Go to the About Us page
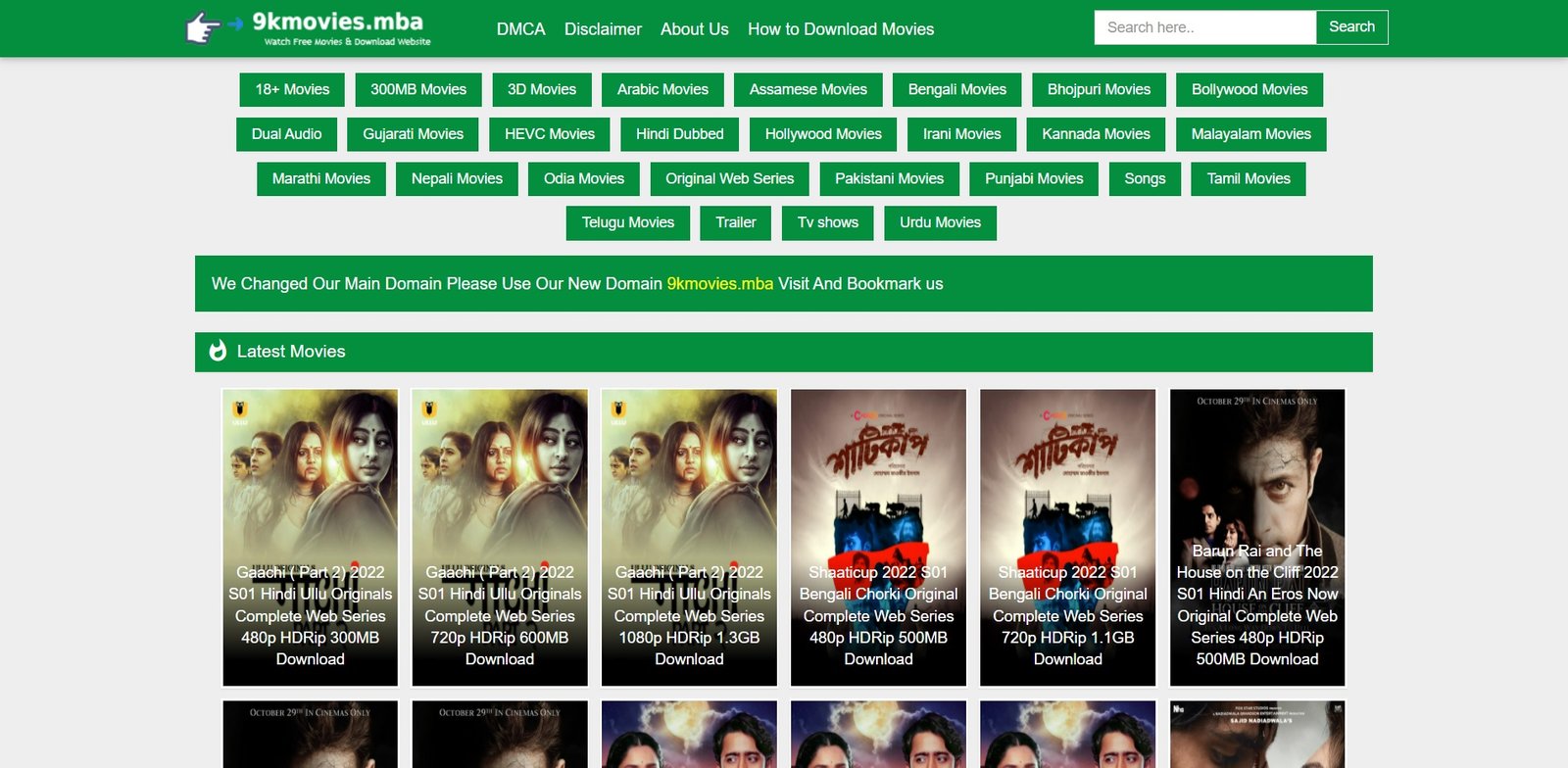This screenshot has width=1568, height=768. [x=694, y=29]
